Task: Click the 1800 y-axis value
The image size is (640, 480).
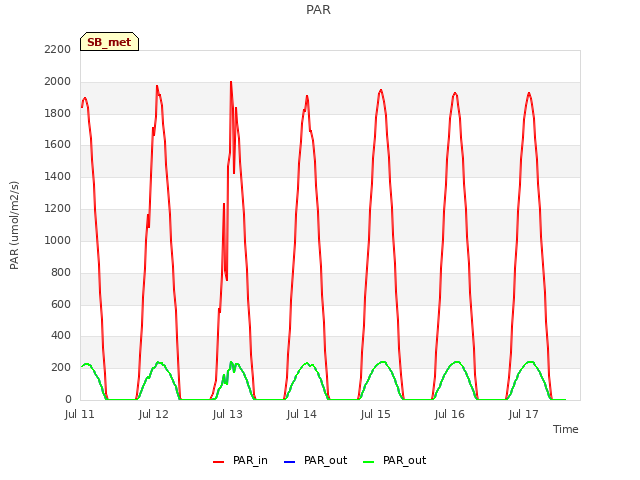Action: (x=58, y=113)
